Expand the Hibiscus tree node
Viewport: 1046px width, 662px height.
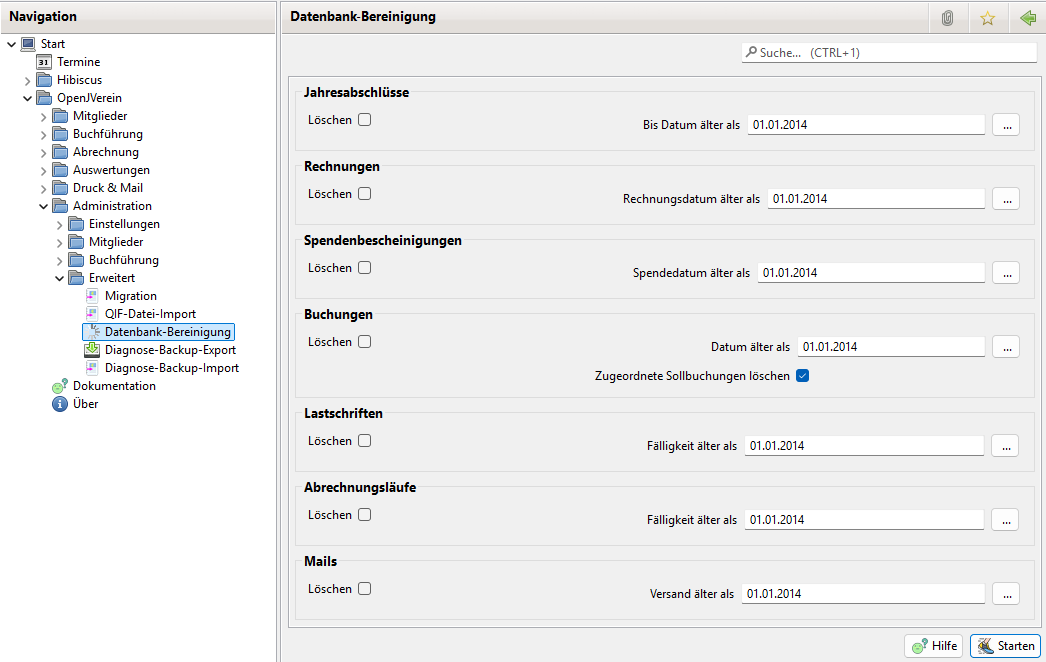(28, 80)
